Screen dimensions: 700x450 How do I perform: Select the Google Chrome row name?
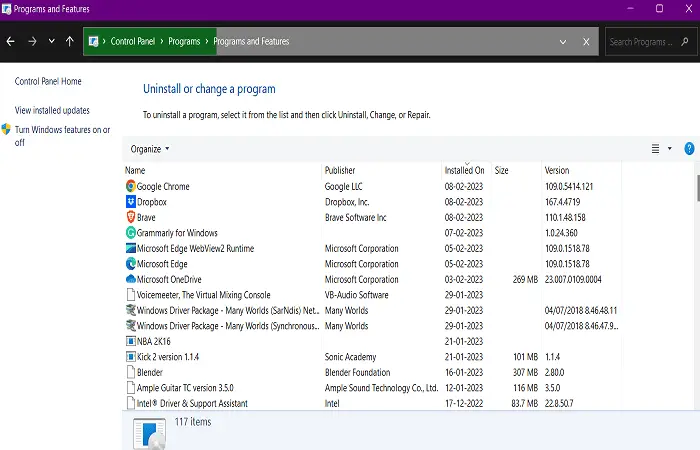click(x=163, y=186)
